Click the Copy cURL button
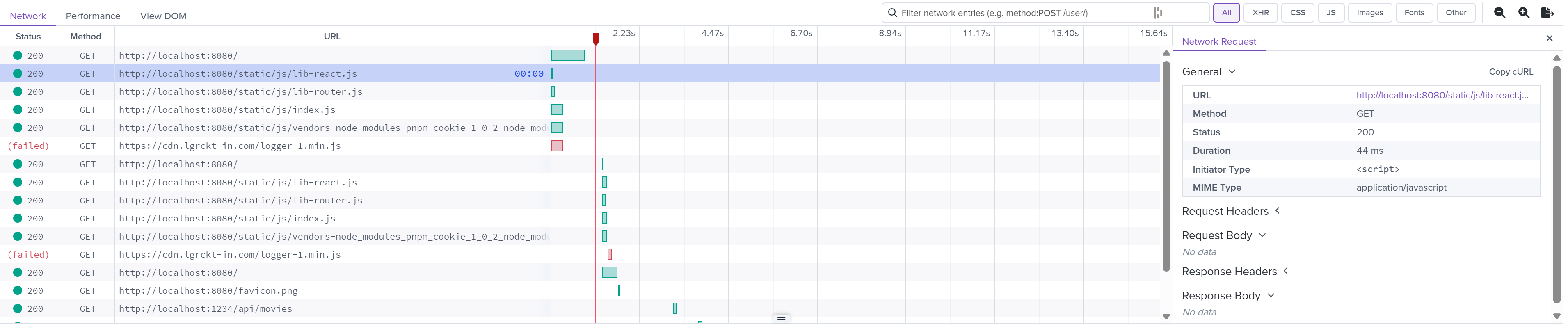The image size is (1568, 324). click(x=1511, y=72)
